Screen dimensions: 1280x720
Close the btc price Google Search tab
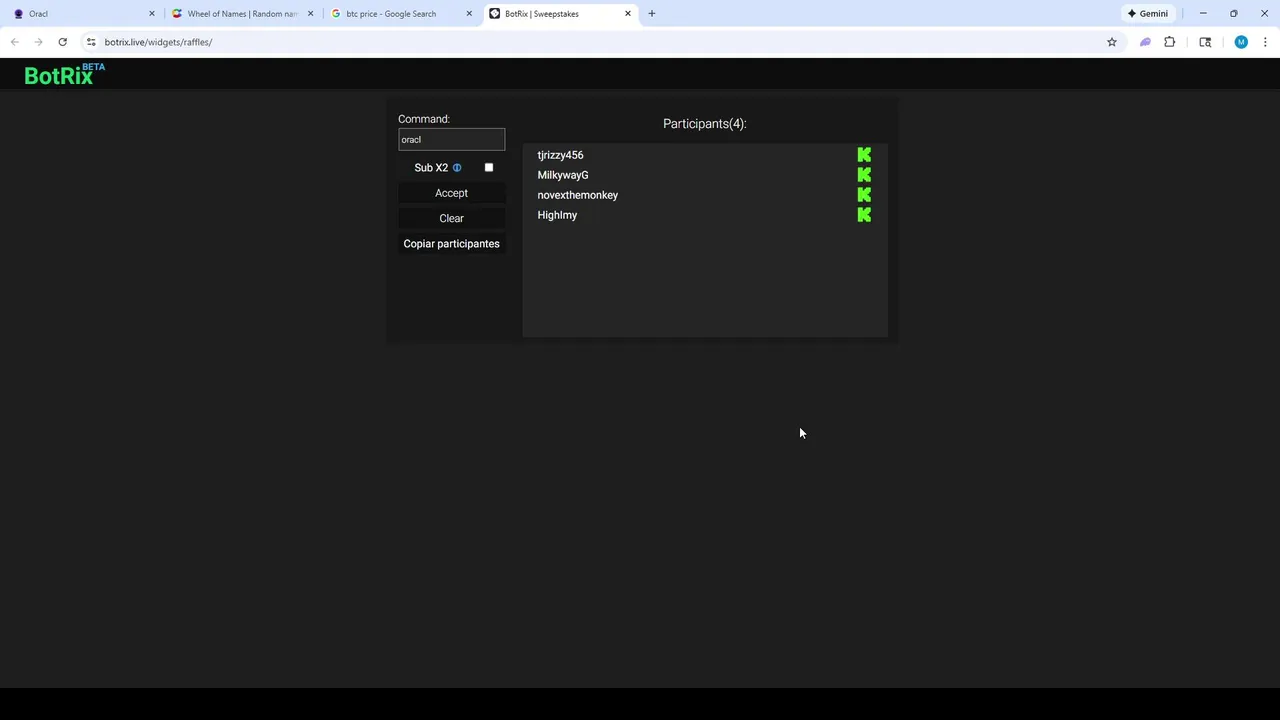pos(469,14)
